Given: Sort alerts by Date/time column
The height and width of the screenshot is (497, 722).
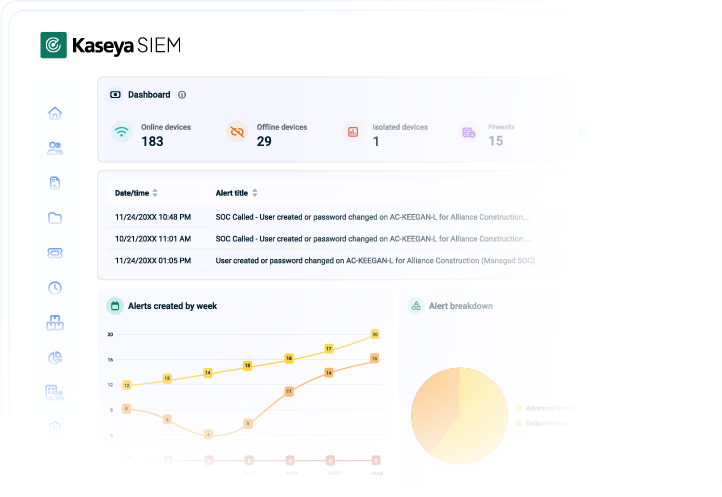Looking at the screenshot, I should pos(155,193).
